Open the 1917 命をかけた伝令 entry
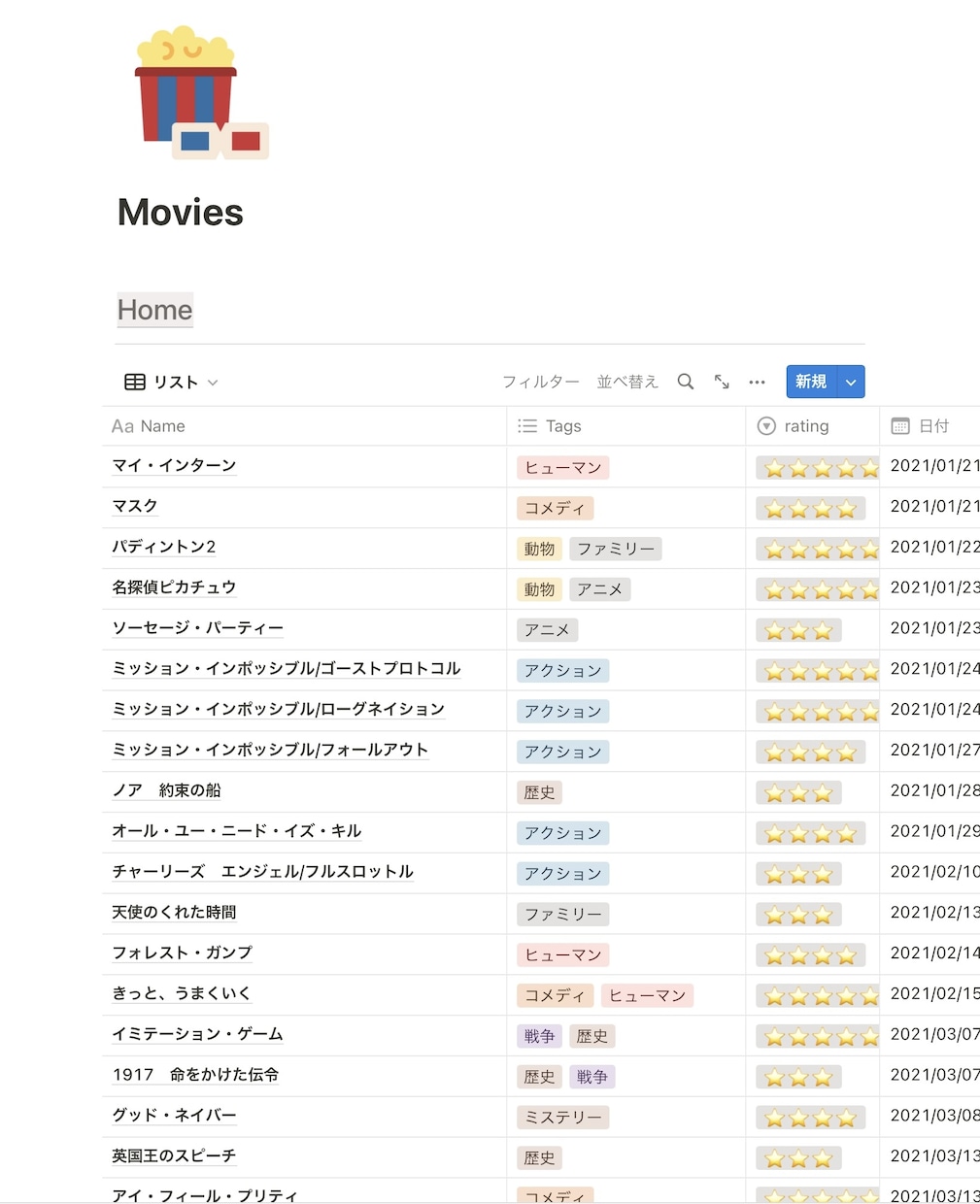 click(x=195, y=1075)
